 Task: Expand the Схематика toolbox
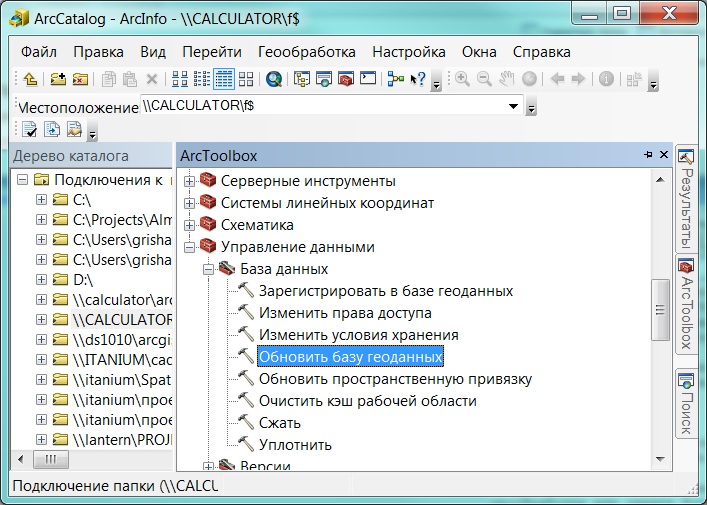coord(189,225)
